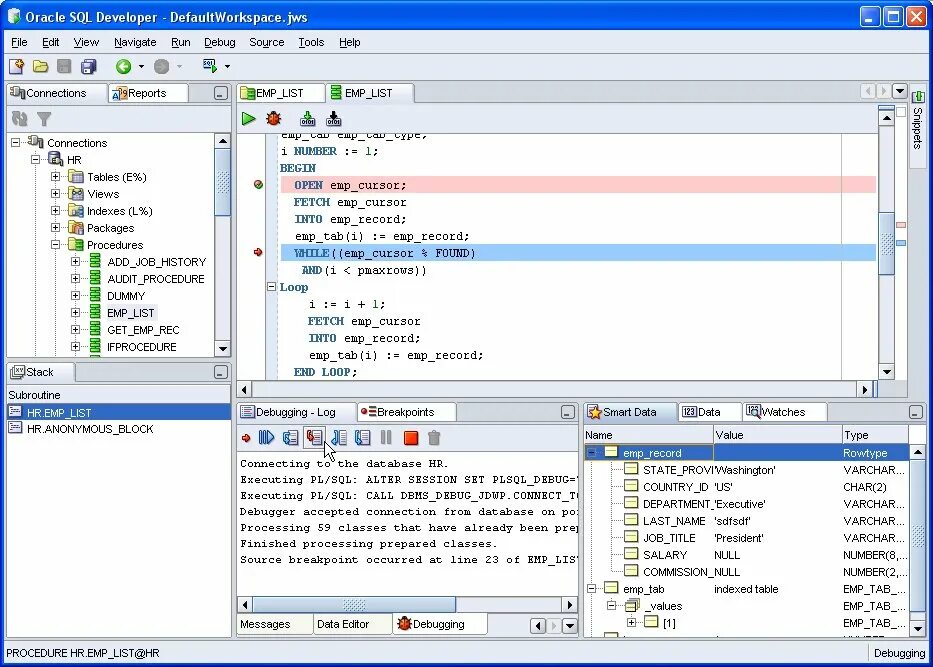Select the ADD_JOB_HISTORY procedure
Image resolution: width=933 pixels, height=667 pixels.
tap(156, 262)
